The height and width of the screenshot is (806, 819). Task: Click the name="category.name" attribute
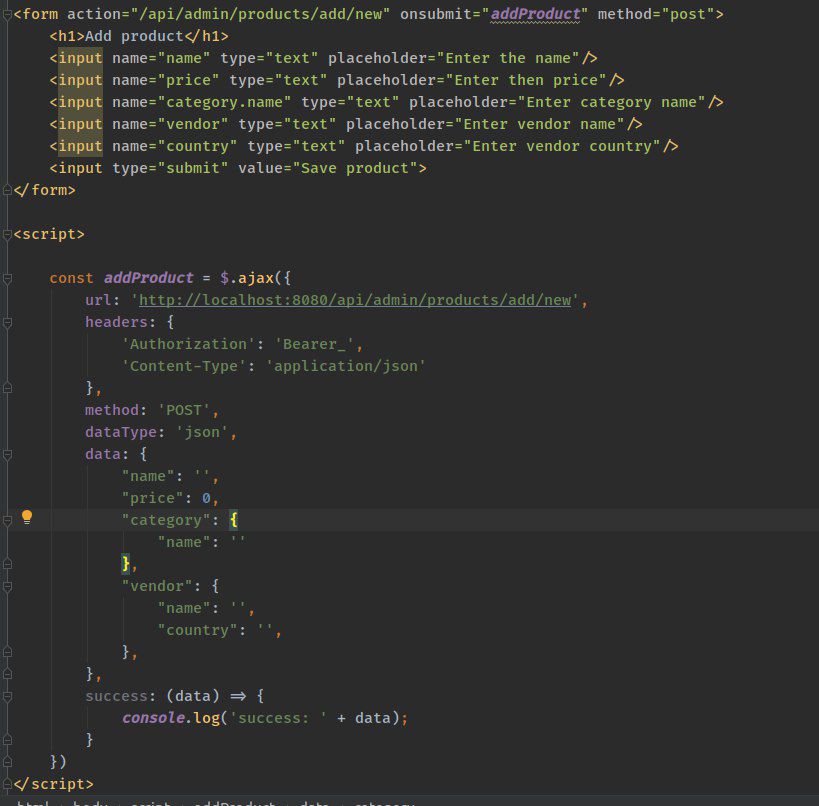[202, 102]
